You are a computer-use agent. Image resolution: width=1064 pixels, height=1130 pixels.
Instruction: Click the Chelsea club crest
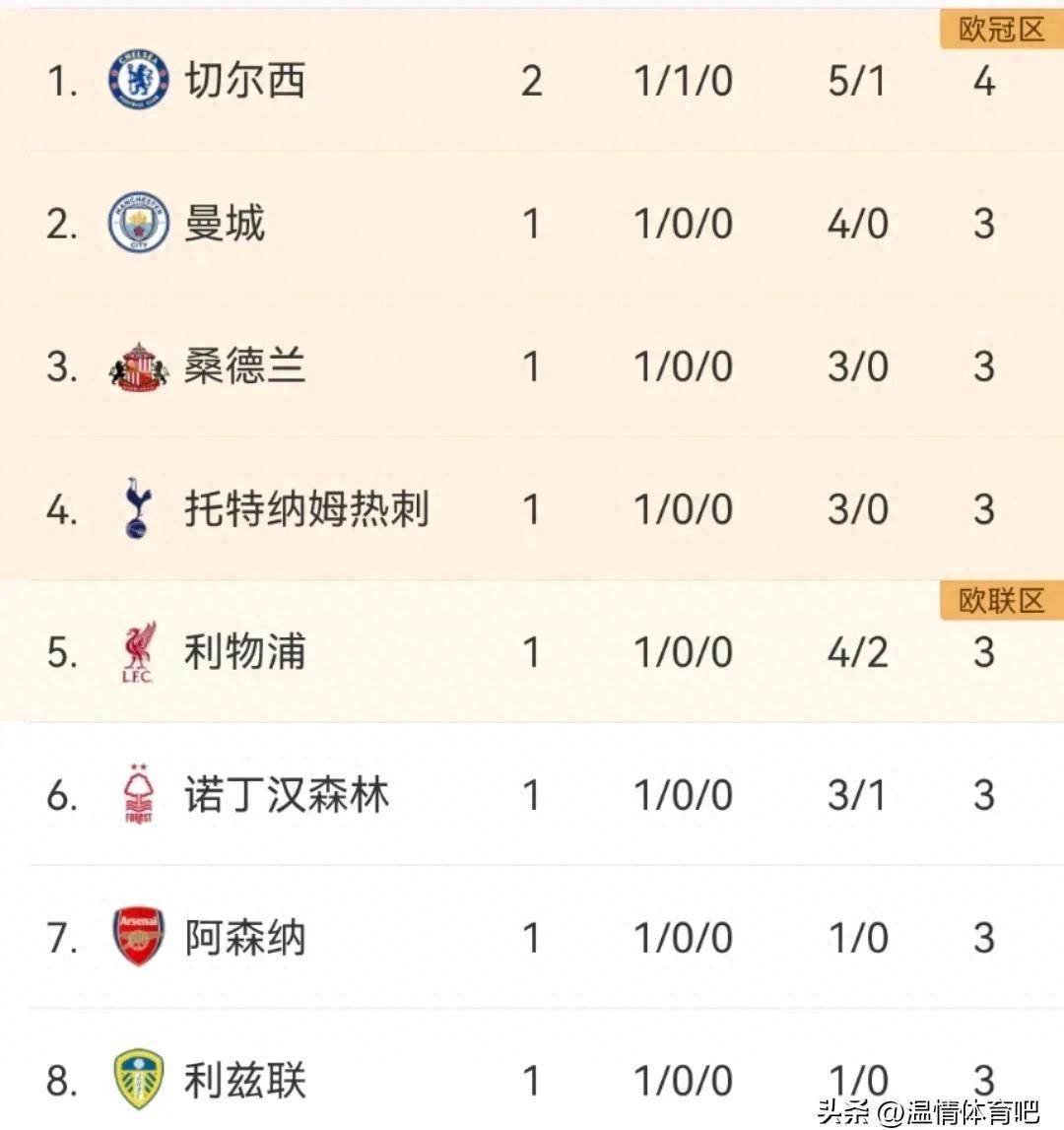coord(138,80)
